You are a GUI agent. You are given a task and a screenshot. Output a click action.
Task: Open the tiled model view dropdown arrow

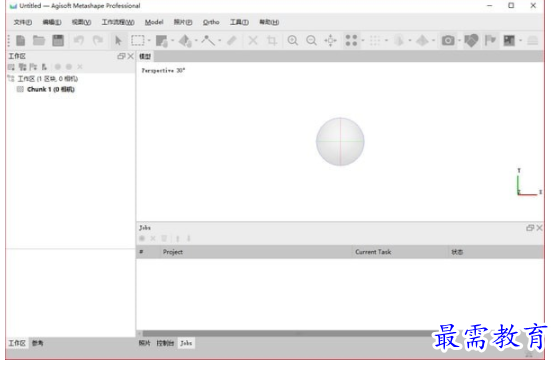433,40
